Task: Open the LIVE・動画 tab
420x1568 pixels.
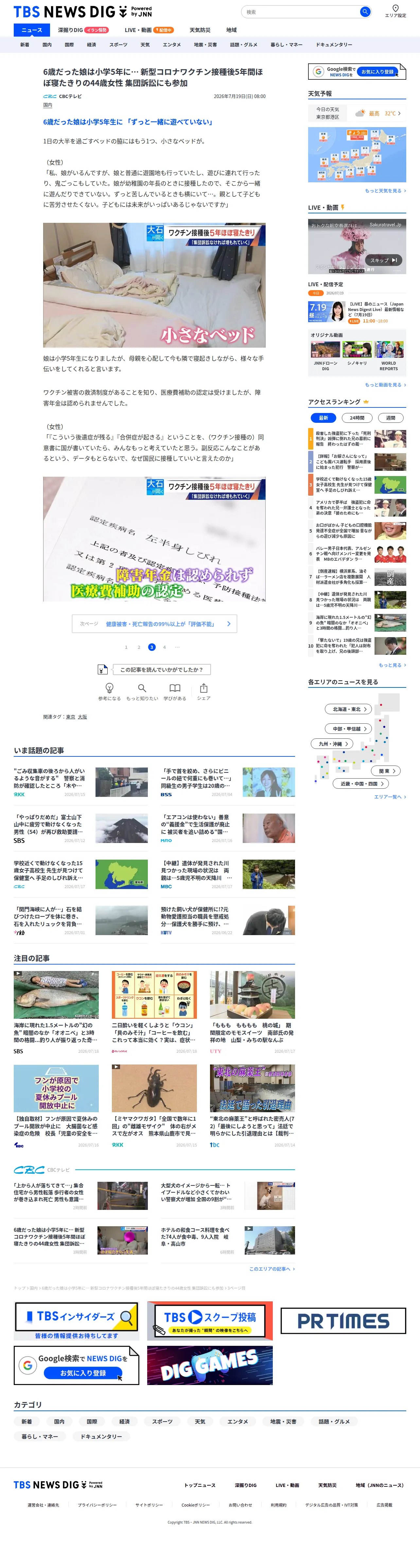Action: coord(149,30)
